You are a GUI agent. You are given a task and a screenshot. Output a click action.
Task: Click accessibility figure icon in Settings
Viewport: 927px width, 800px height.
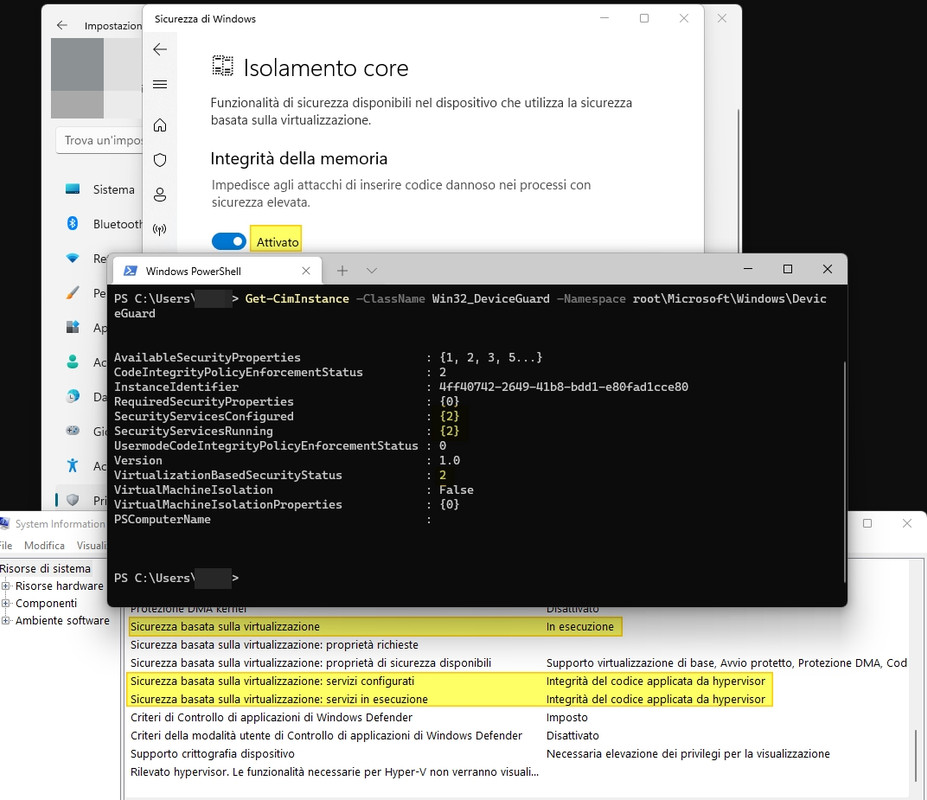pos(73,465)
